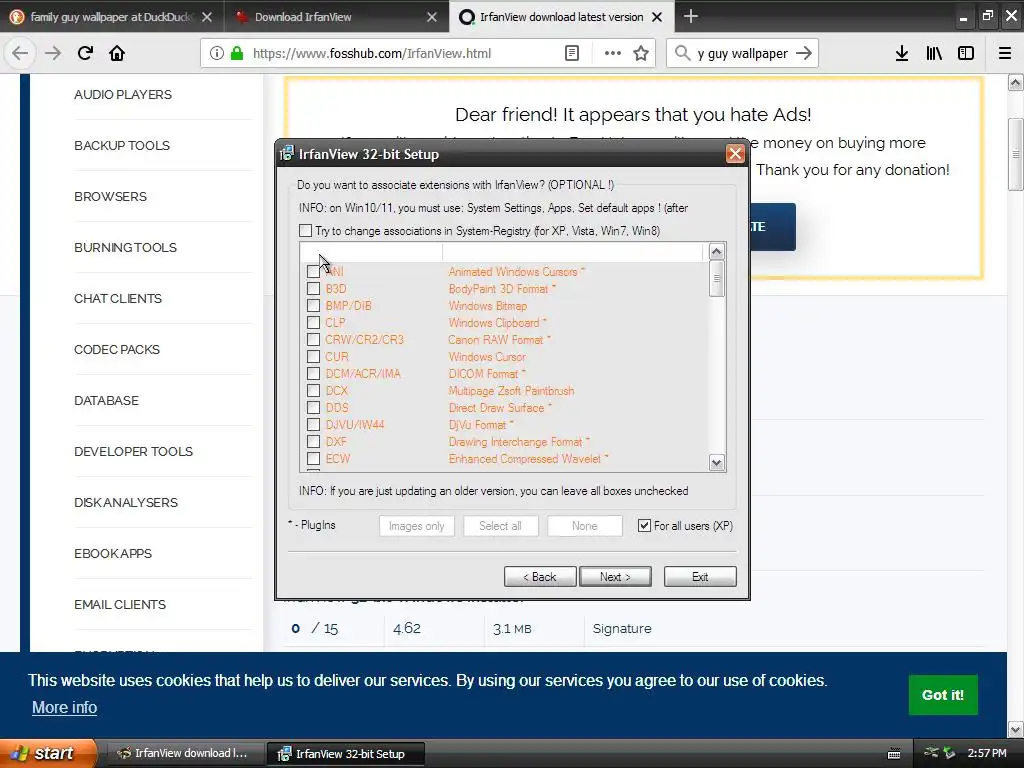Select the 'IrfanView download latest version' tab
The height and width of the screenshot is (768, 1024).
pyautogui.click(x=561, y=17)
